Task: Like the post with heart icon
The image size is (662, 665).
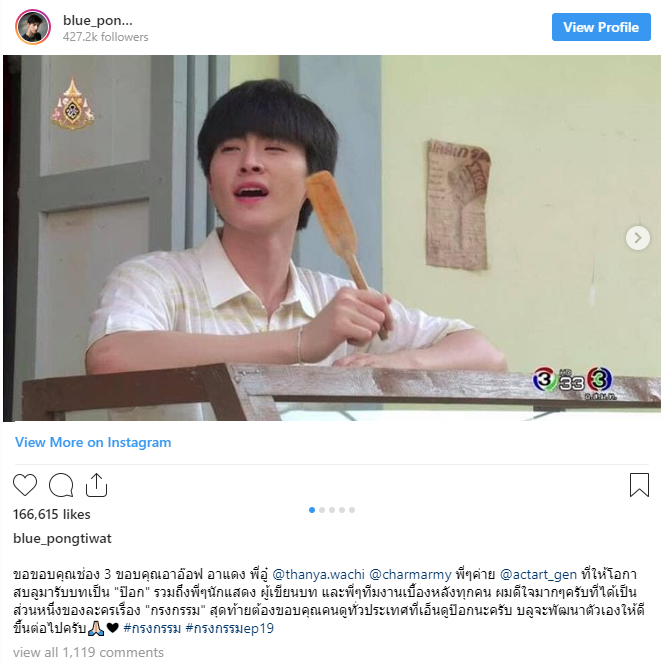Action: point(25,485)
